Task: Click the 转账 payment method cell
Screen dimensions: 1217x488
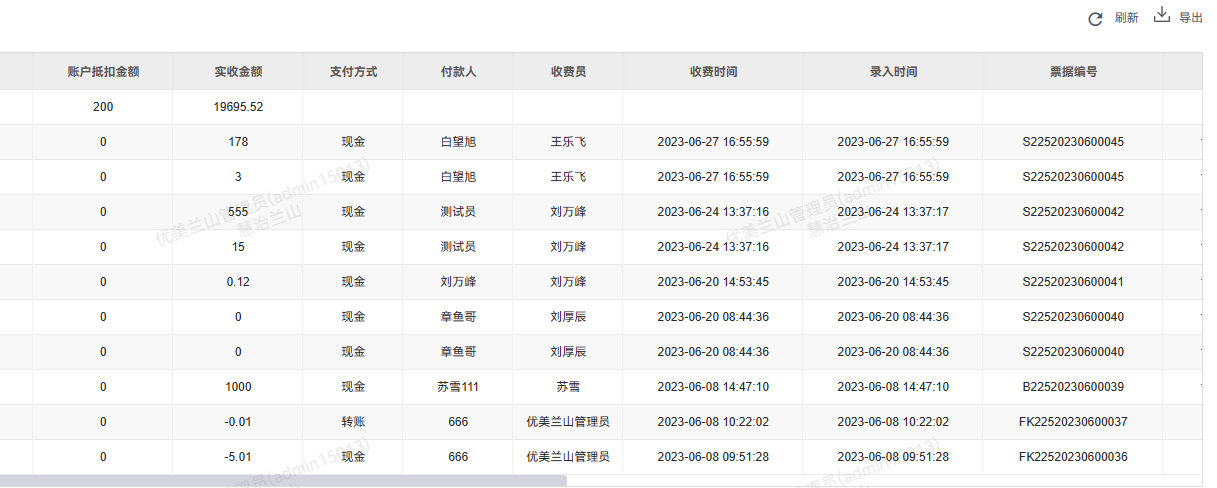Action: point(353,422)
